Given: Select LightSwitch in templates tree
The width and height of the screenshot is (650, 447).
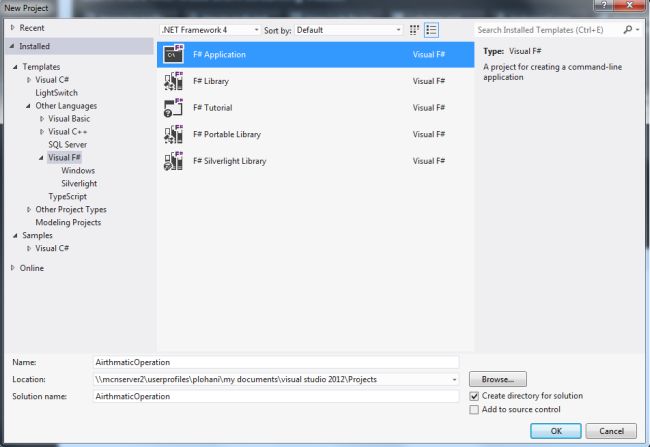Looking at the screenshot, I should [x=56, y=92].
